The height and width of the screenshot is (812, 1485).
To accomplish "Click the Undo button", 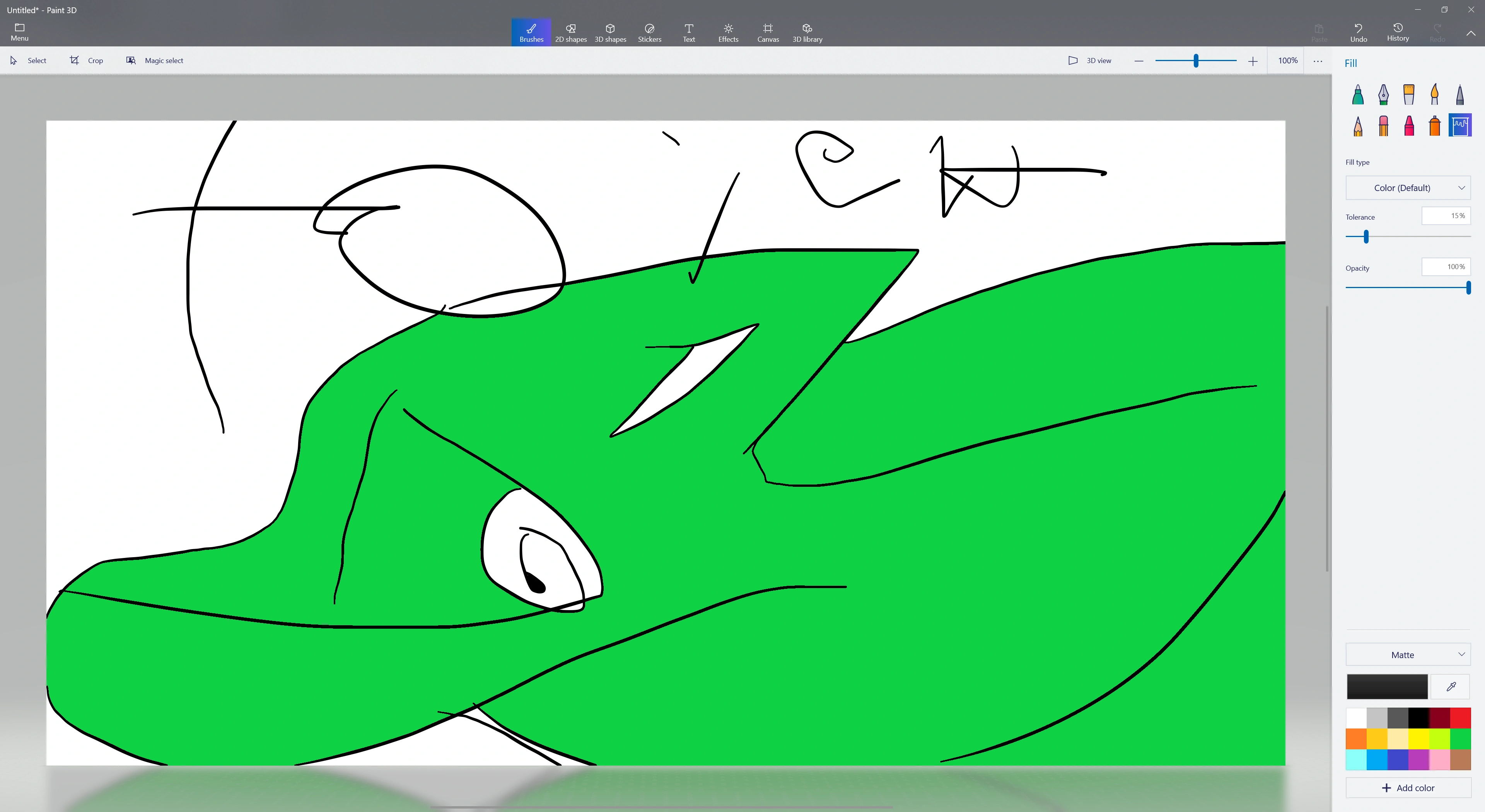I will 1358,32.
